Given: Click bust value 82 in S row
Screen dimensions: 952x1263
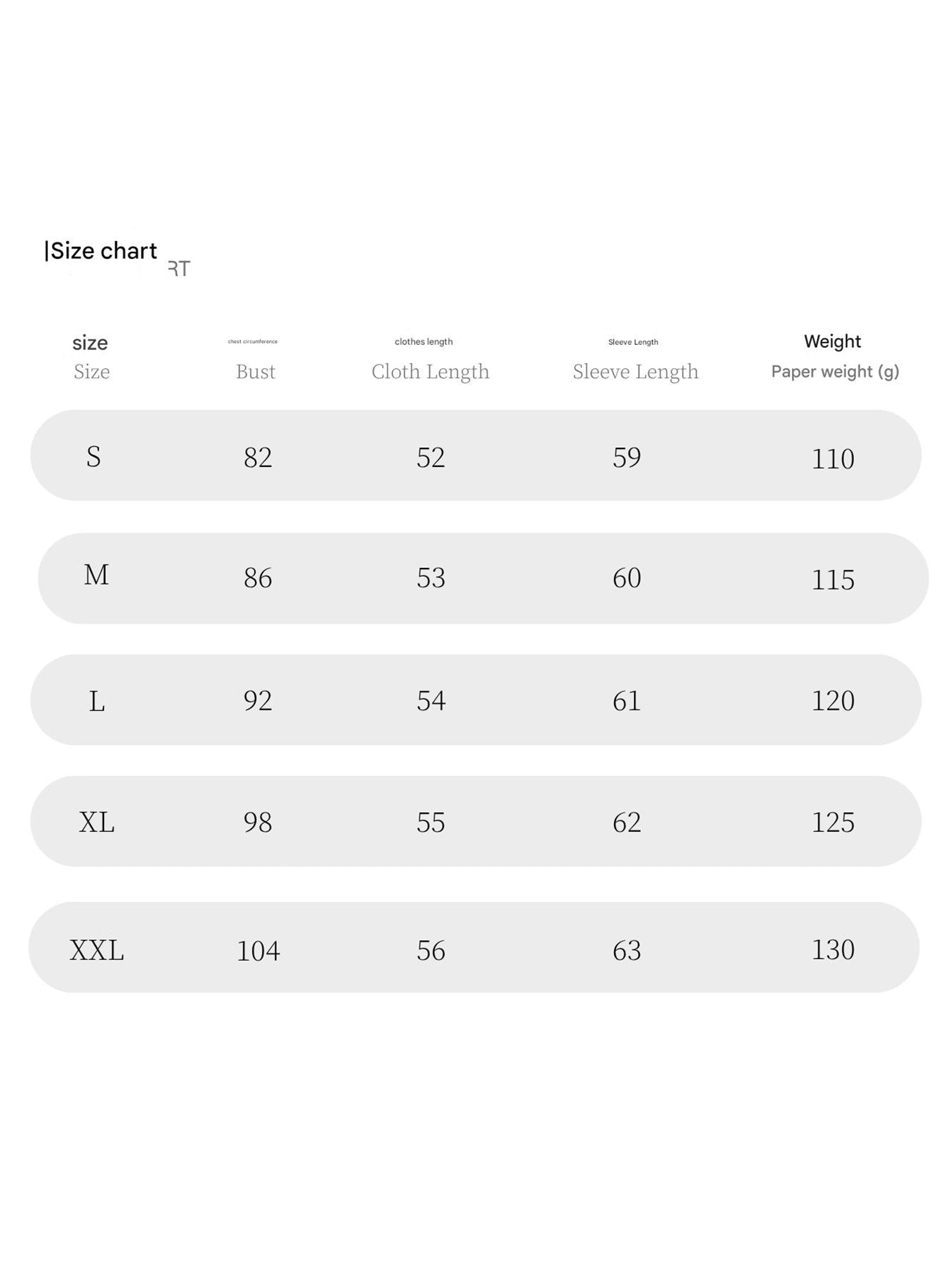Looking at the screenshot, I should tap(258, 457).
